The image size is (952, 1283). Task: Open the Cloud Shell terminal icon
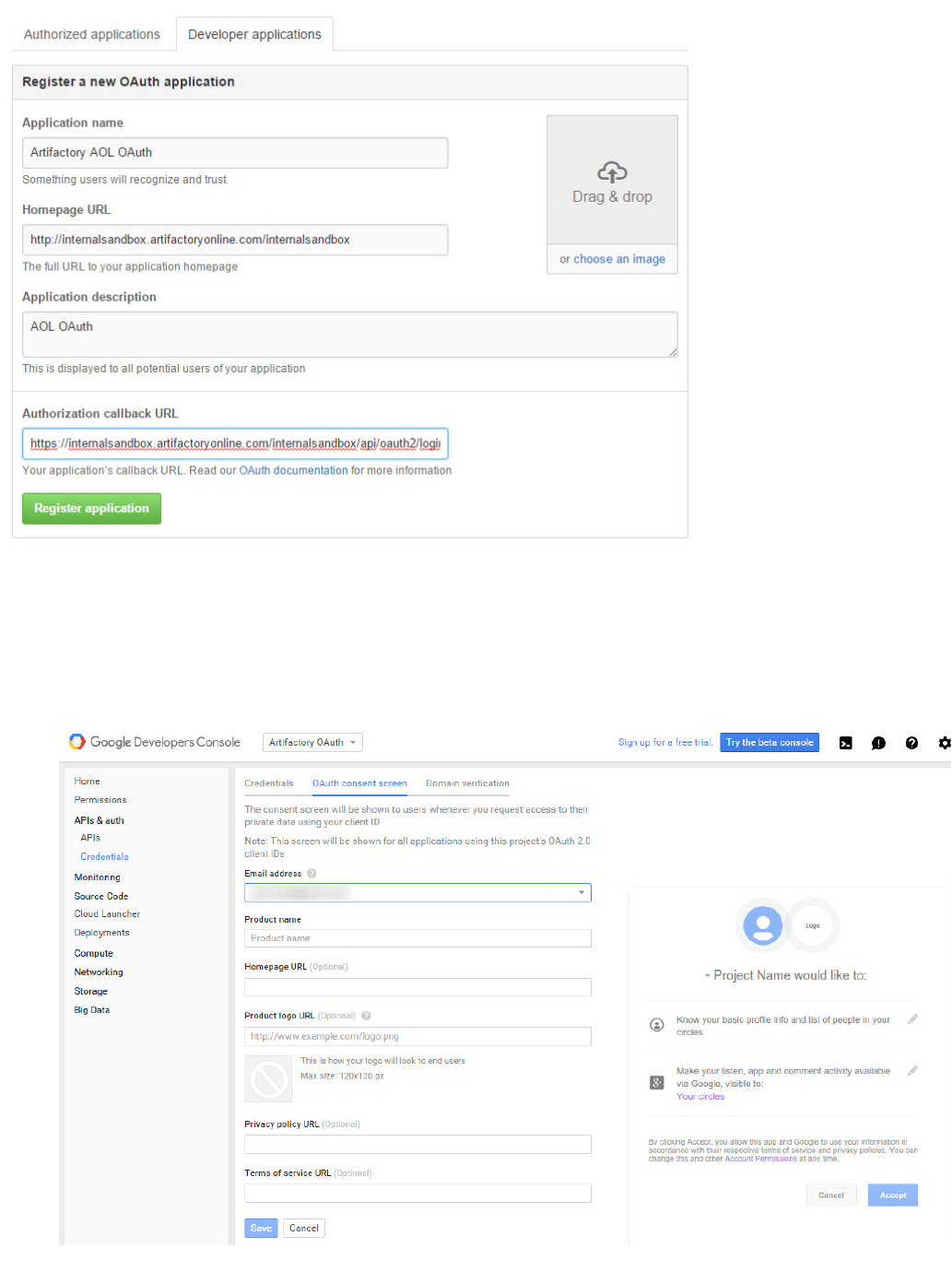(845, 743)
